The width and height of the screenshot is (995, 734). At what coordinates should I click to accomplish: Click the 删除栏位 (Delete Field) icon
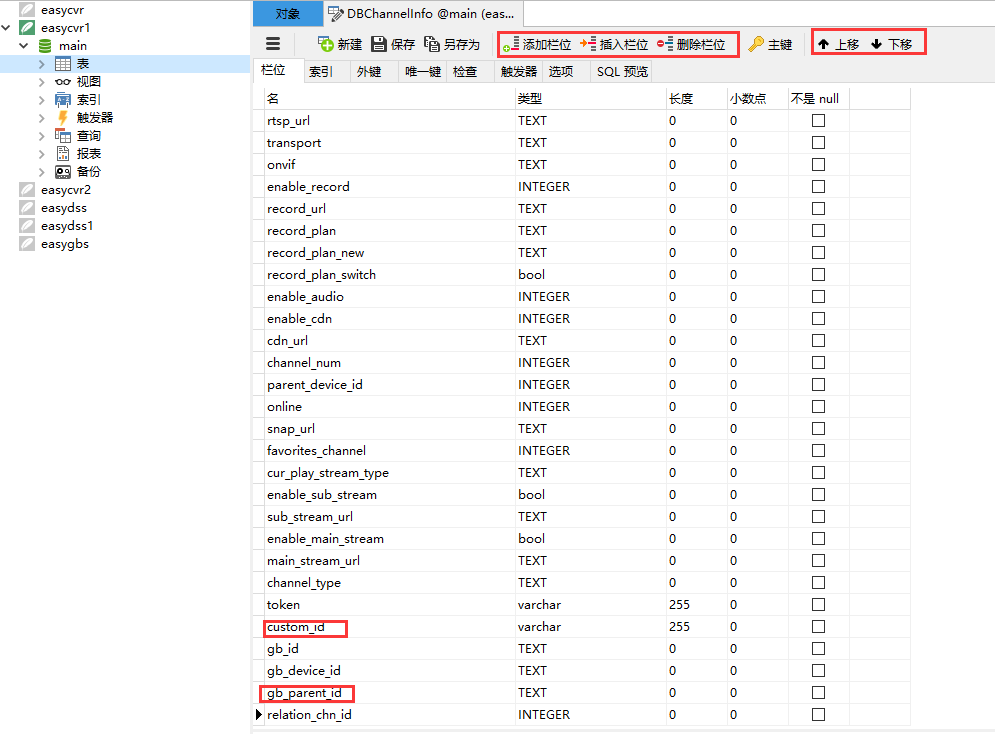point(665,44)
